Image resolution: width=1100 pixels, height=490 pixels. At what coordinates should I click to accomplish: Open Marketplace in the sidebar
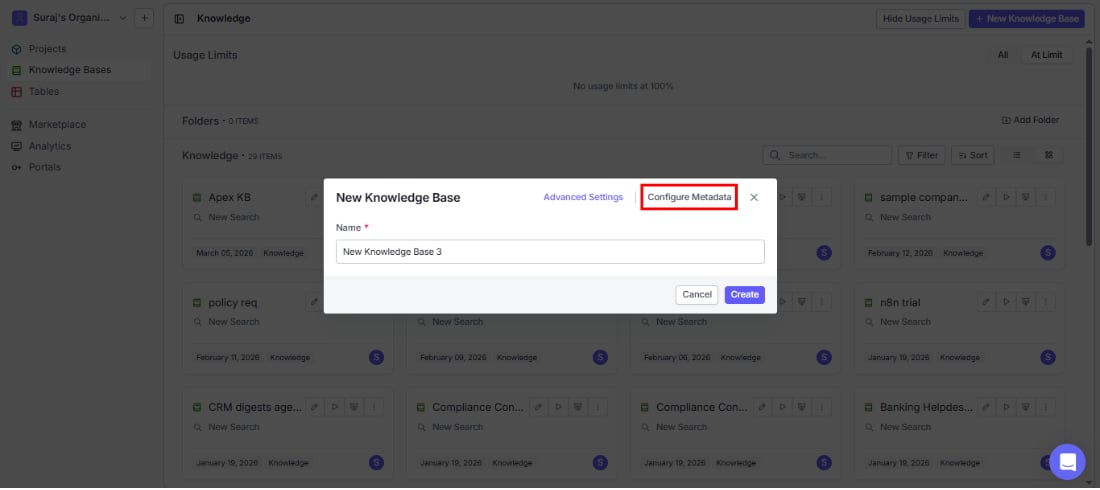(57, 125)
